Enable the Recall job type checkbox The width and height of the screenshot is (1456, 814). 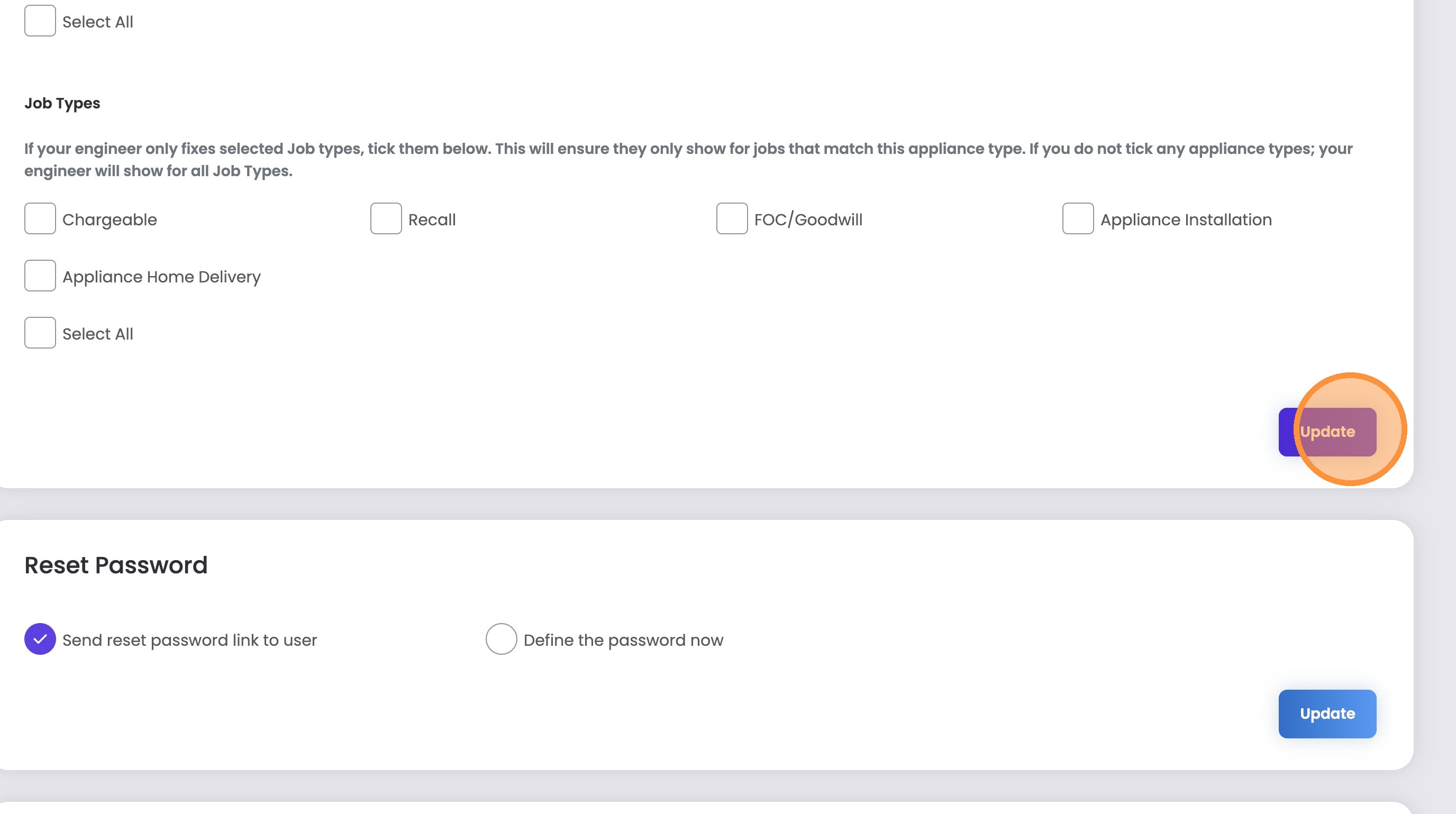(x=386, y=218)
